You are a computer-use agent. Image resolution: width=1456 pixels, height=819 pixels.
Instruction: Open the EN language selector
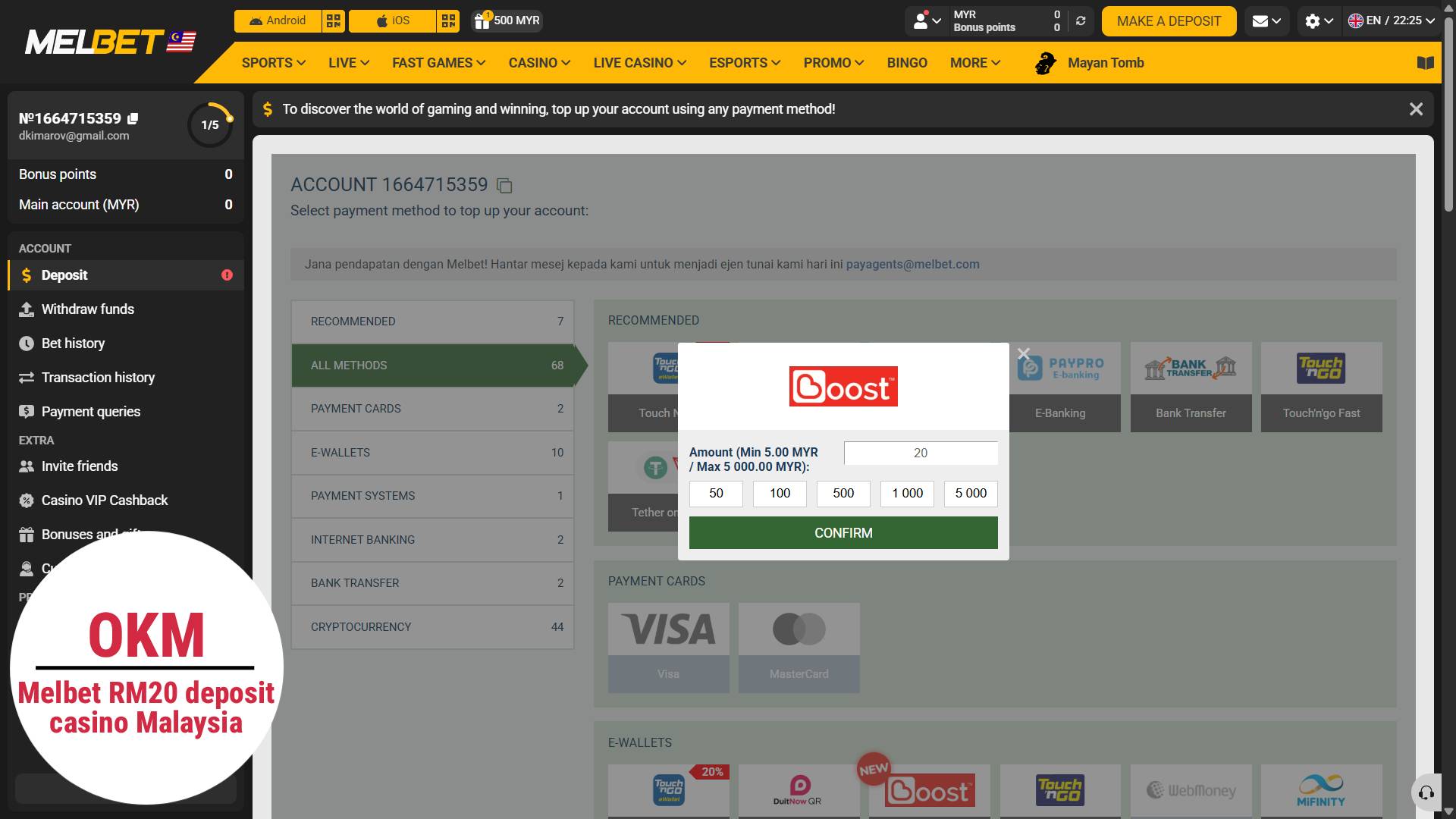pos(1391,21)
